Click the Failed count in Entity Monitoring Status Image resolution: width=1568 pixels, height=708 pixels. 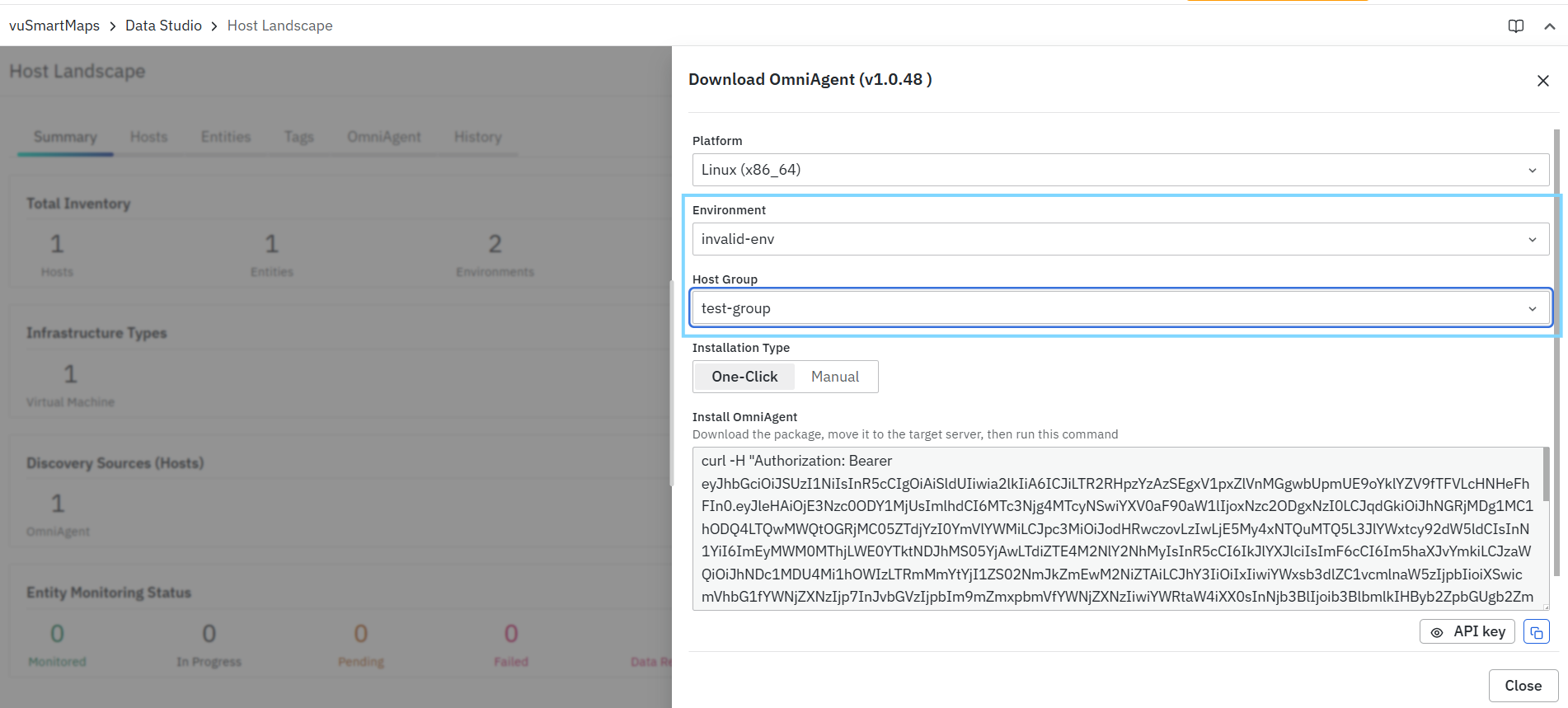click(511, 634)
